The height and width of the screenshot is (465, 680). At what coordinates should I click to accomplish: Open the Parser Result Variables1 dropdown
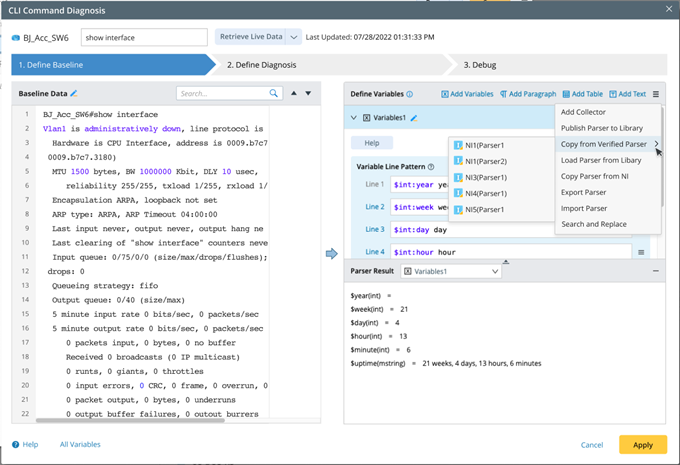click(x=451, y=271)
